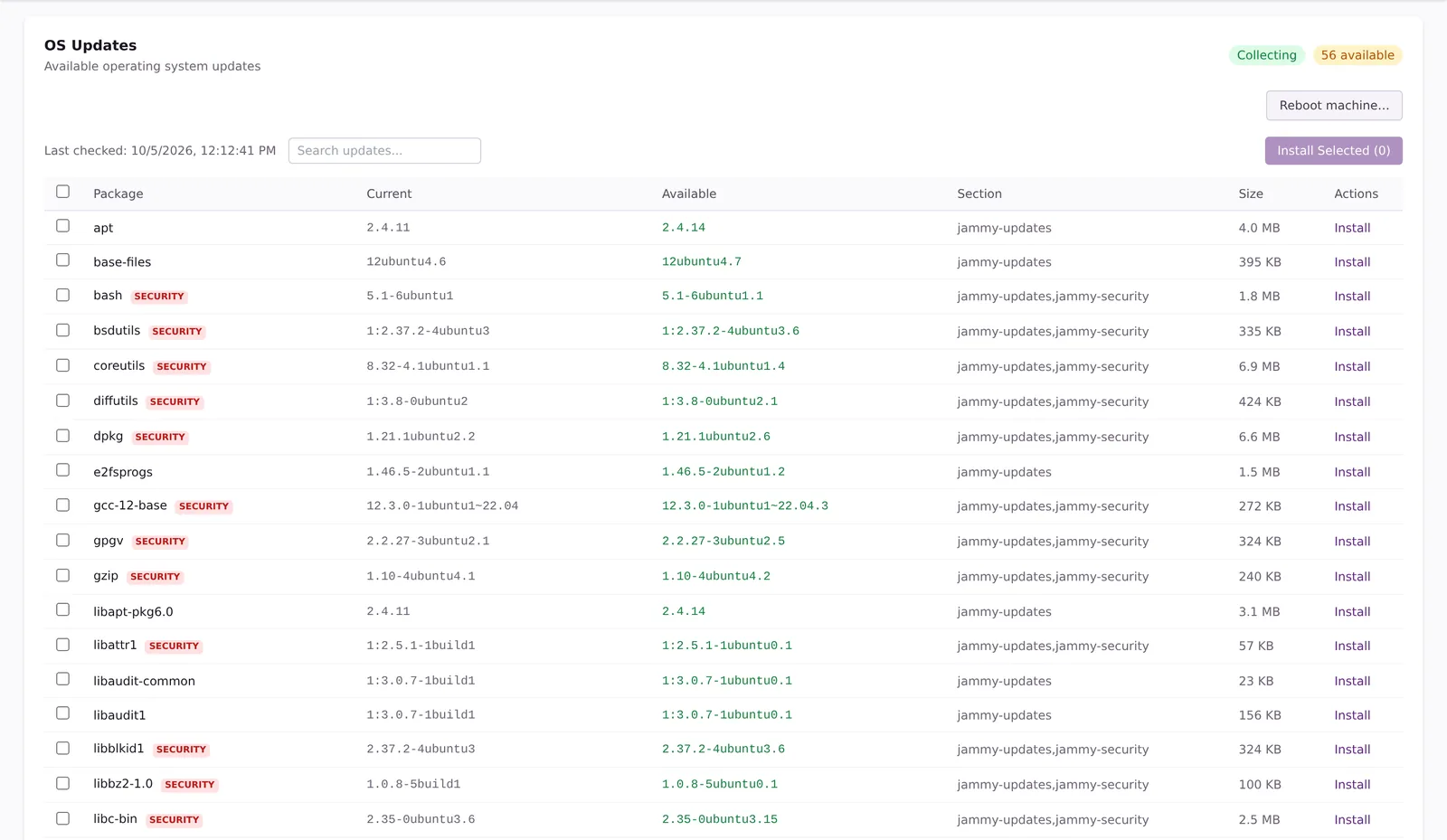The width and height of the screenshot is (1447, 840).
Task: Install the coreutils update
Action: [1352, 367]
